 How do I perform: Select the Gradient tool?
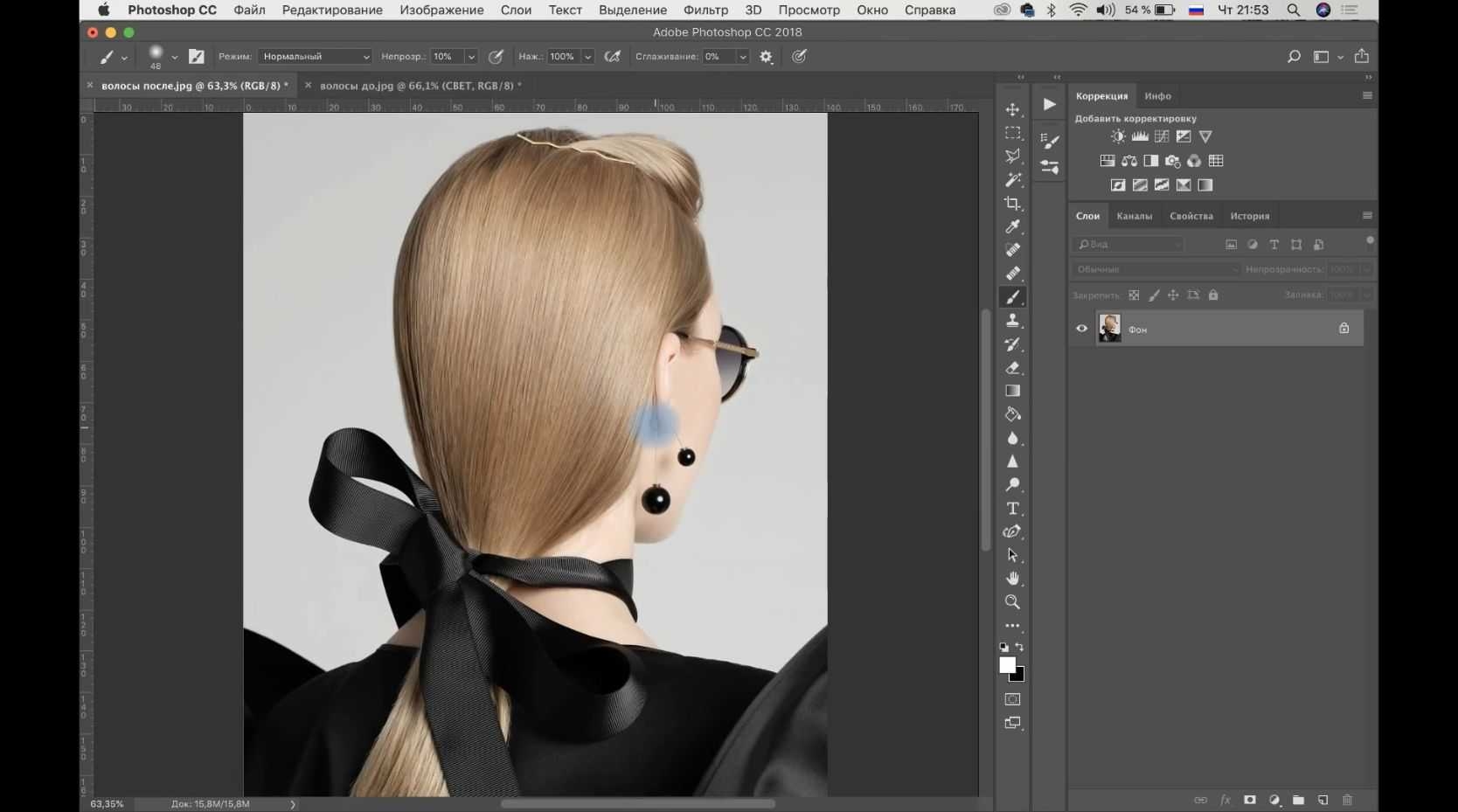1012,391
